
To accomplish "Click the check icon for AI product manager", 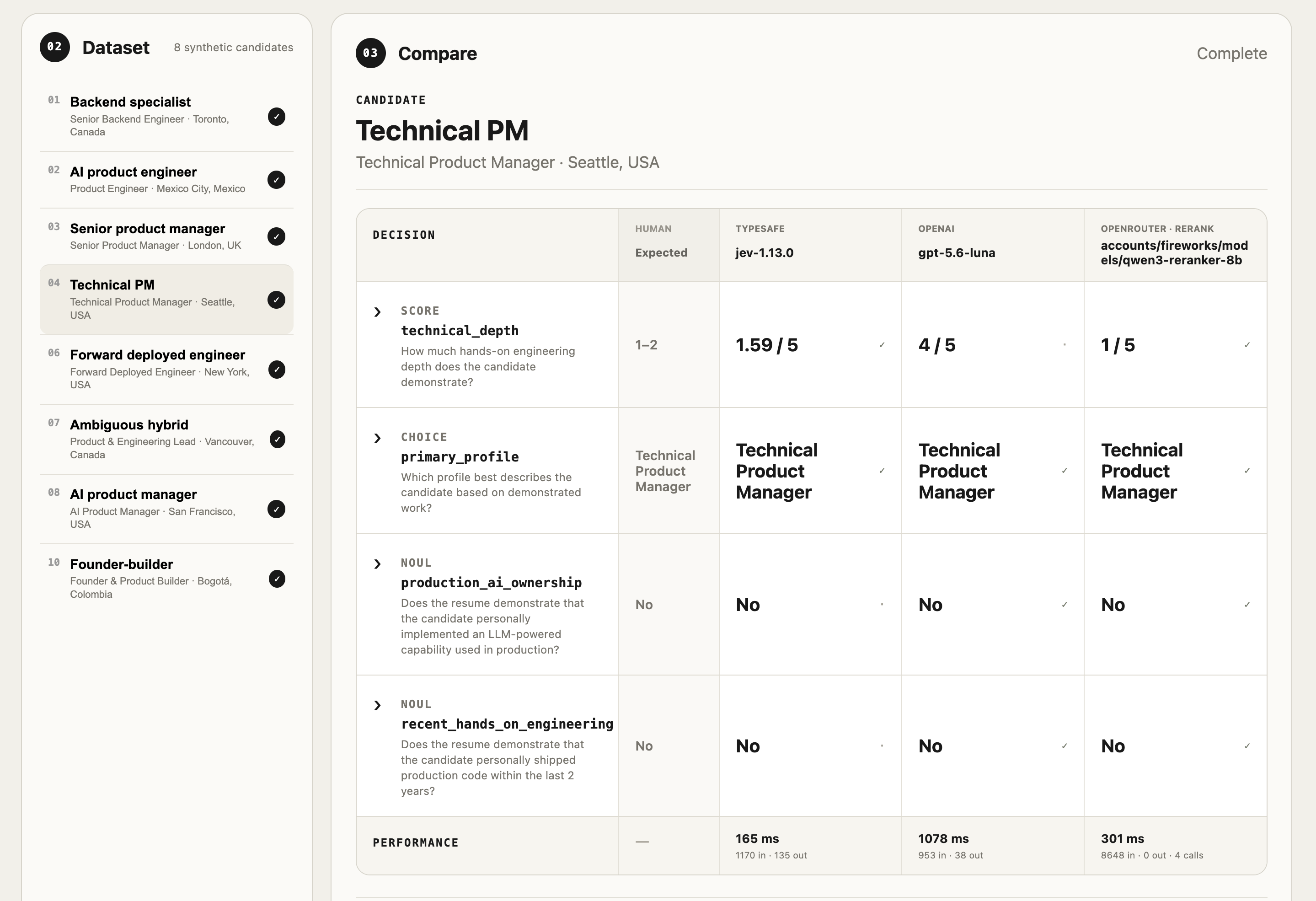I will point(276,509).
